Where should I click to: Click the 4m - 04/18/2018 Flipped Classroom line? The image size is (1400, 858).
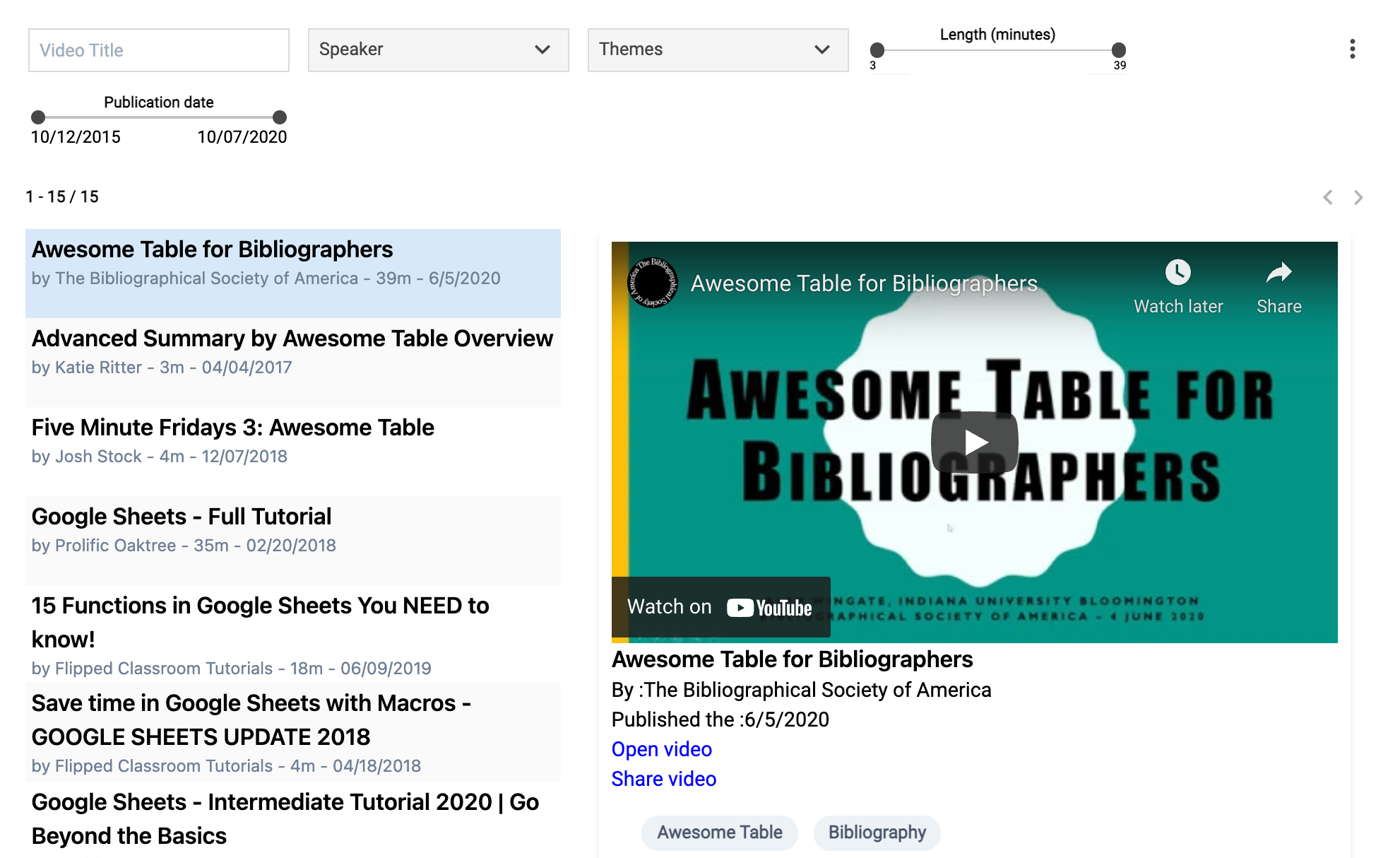226,766
